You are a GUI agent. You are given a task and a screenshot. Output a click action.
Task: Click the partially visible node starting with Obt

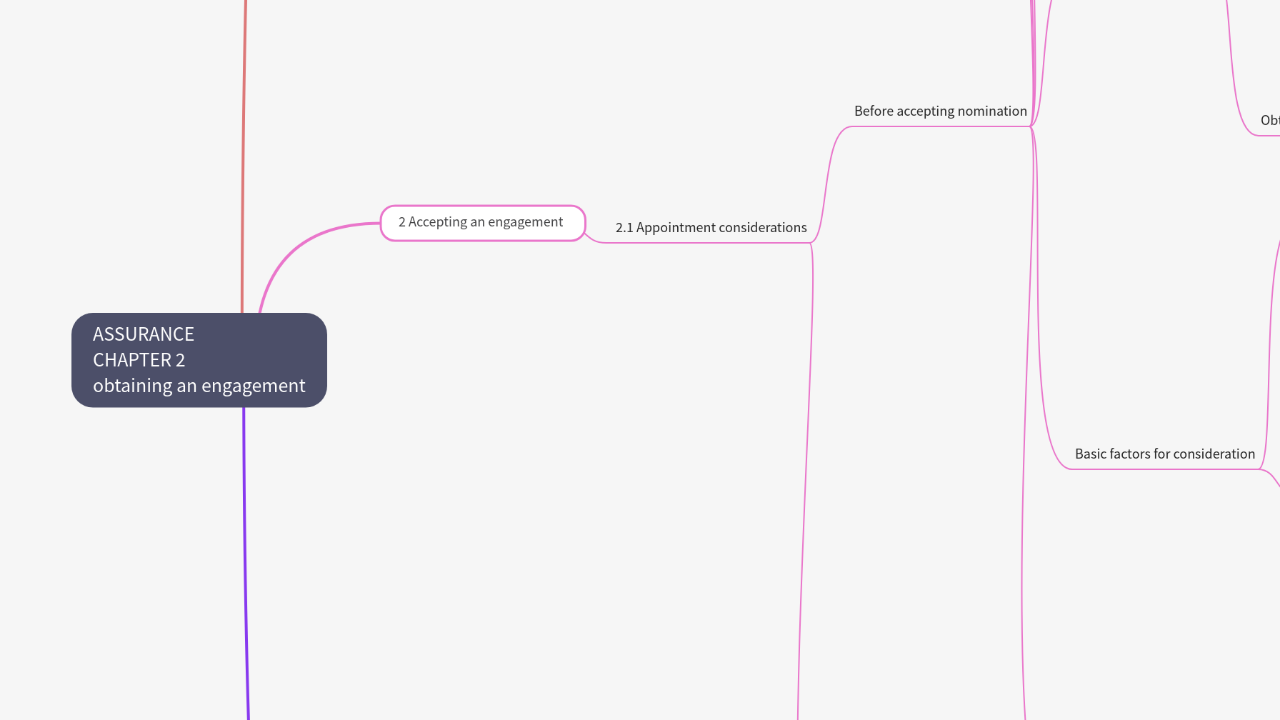1268,120
